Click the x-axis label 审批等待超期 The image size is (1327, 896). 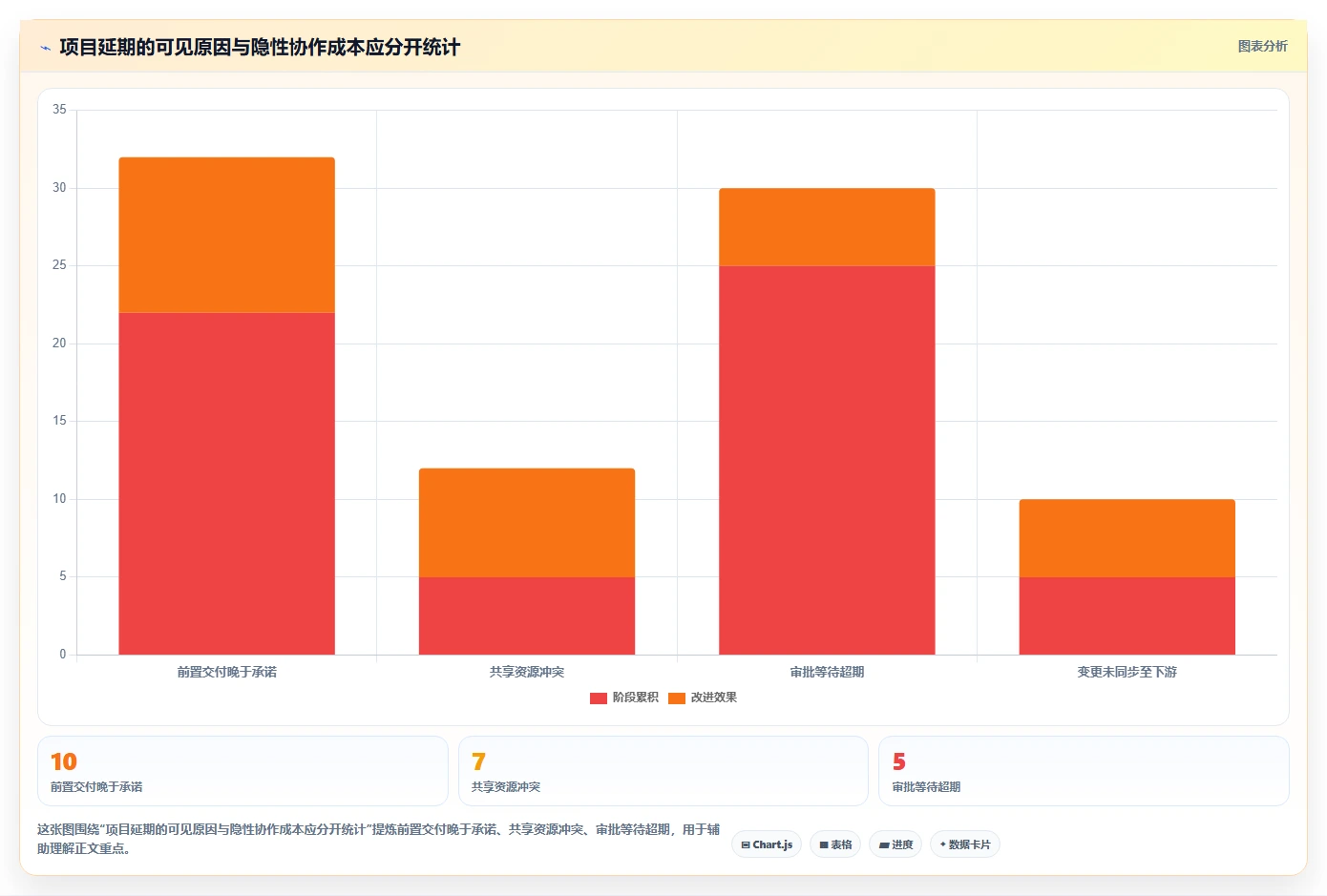point(827,672)
